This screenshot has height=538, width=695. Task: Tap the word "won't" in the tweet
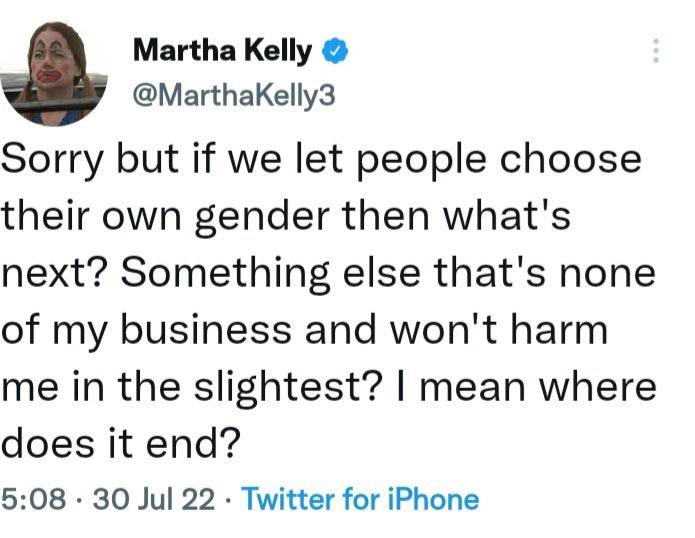pos(431,329)
